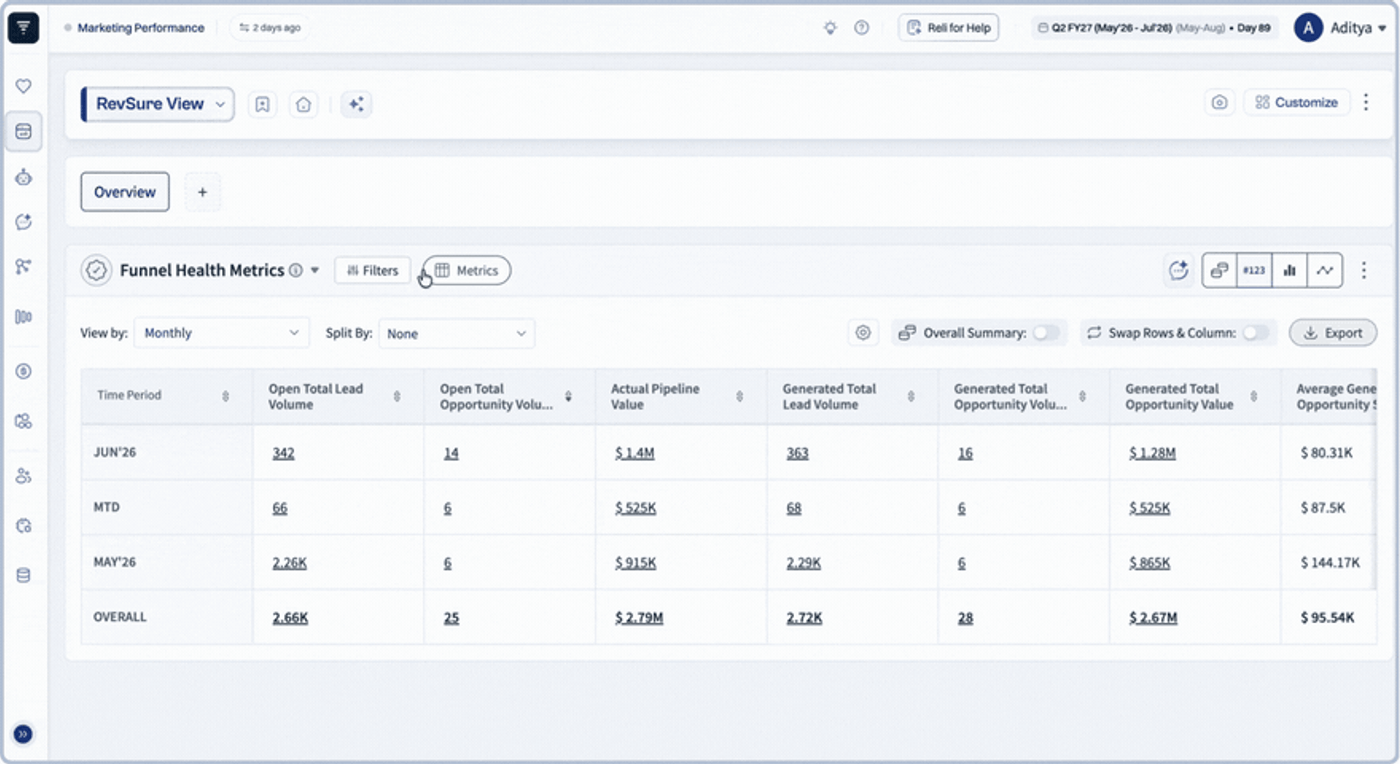This screenshot has height=764, width=1400.
Task: Open the View by Monthly dropdown
Action: pyautogui.click(x=221, y=333)
